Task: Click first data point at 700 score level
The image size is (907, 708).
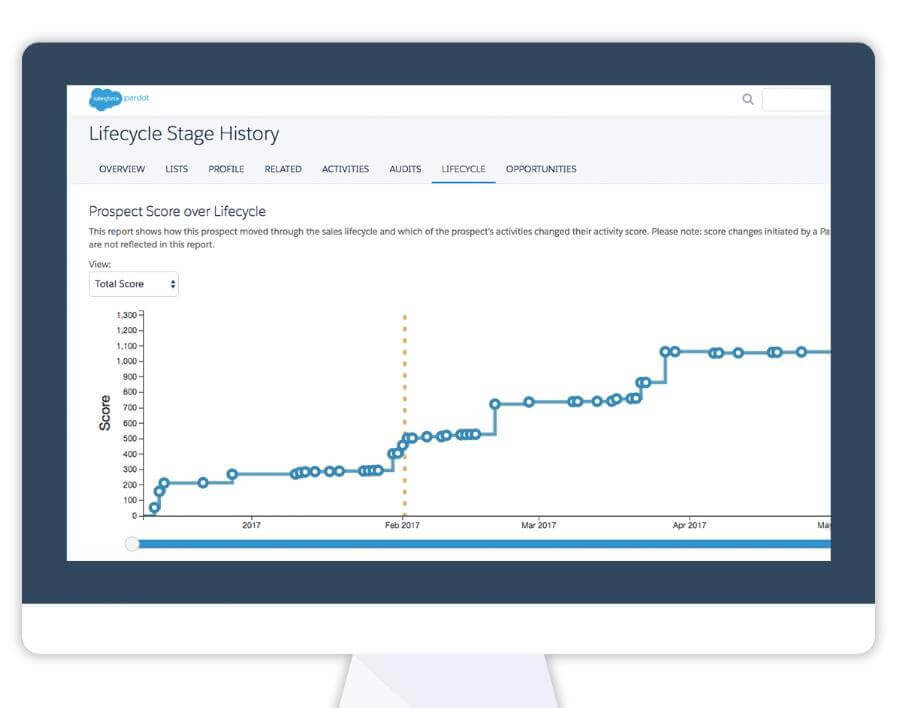Action: tap(495, 404)
